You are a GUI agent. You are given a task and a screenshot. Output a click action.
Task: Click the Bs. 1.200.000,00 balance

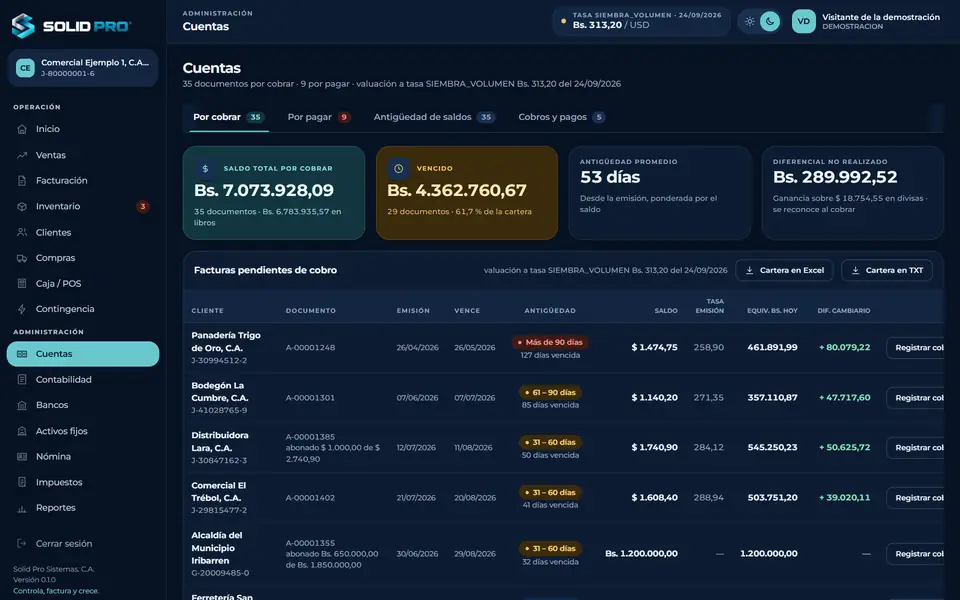[x=641, y=553]
